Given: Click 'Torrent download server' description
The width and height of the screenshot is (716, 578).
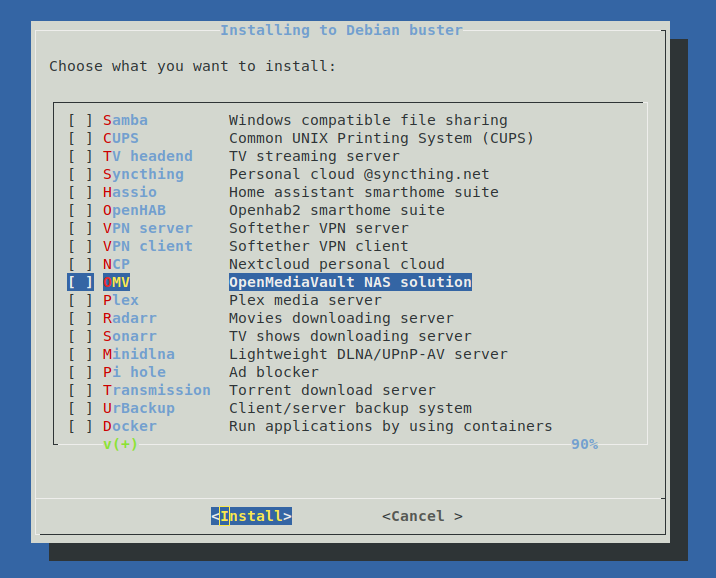Looking at the screenshot, I should pyautogui.click(x=332, y=390).
